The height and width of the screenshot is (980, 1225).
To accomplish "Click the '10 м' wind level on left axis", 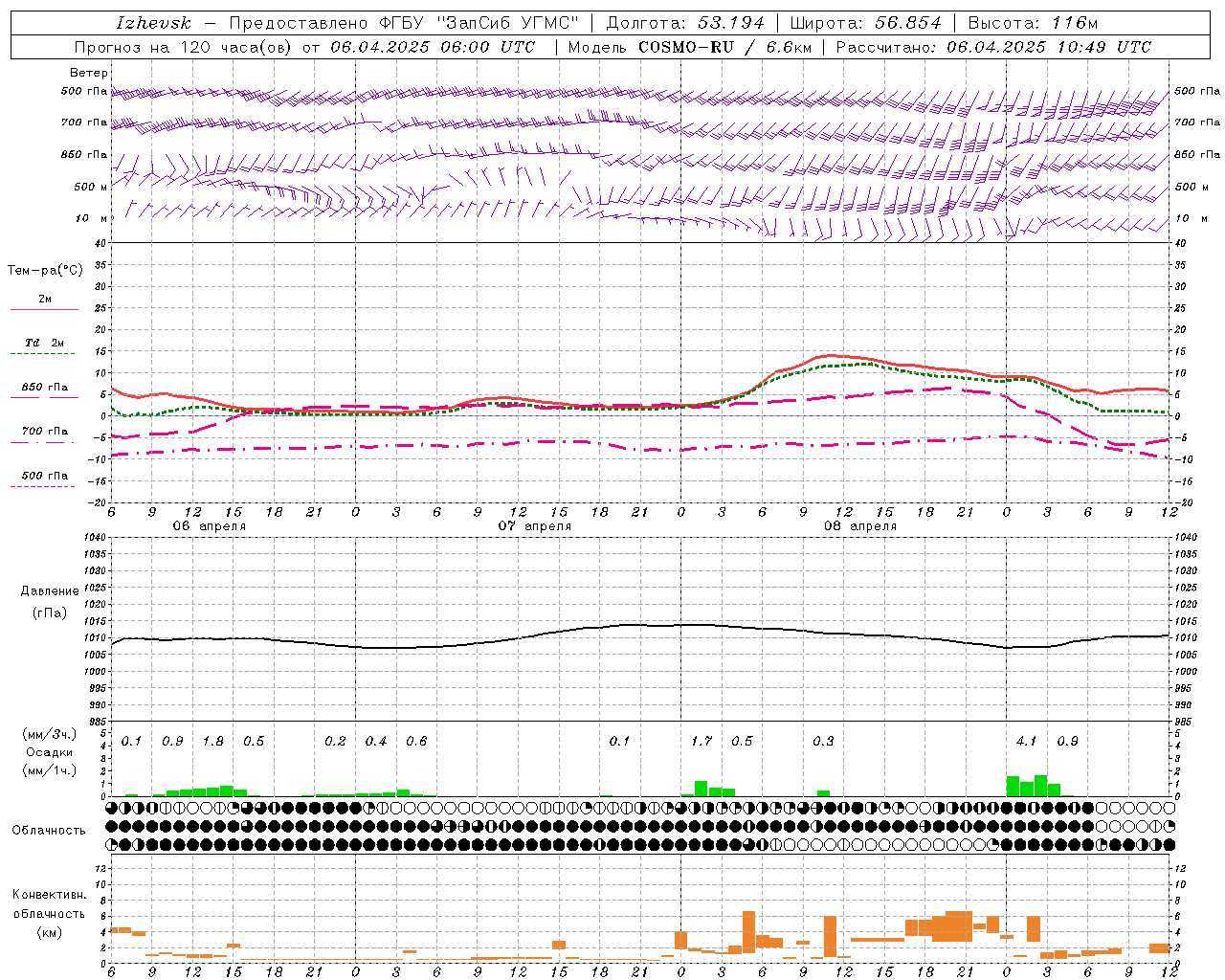I will pos(91,219).
